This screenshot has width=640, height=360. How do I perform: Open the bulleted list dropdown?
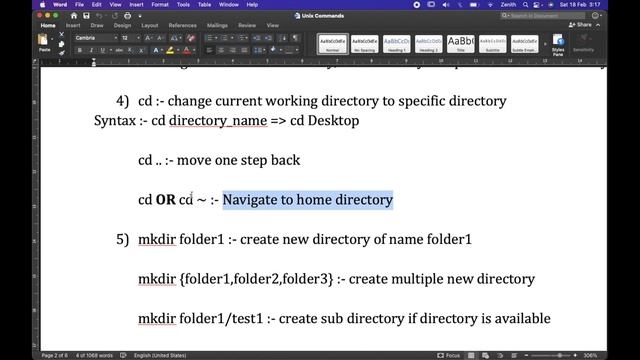[x=216, y=38]
